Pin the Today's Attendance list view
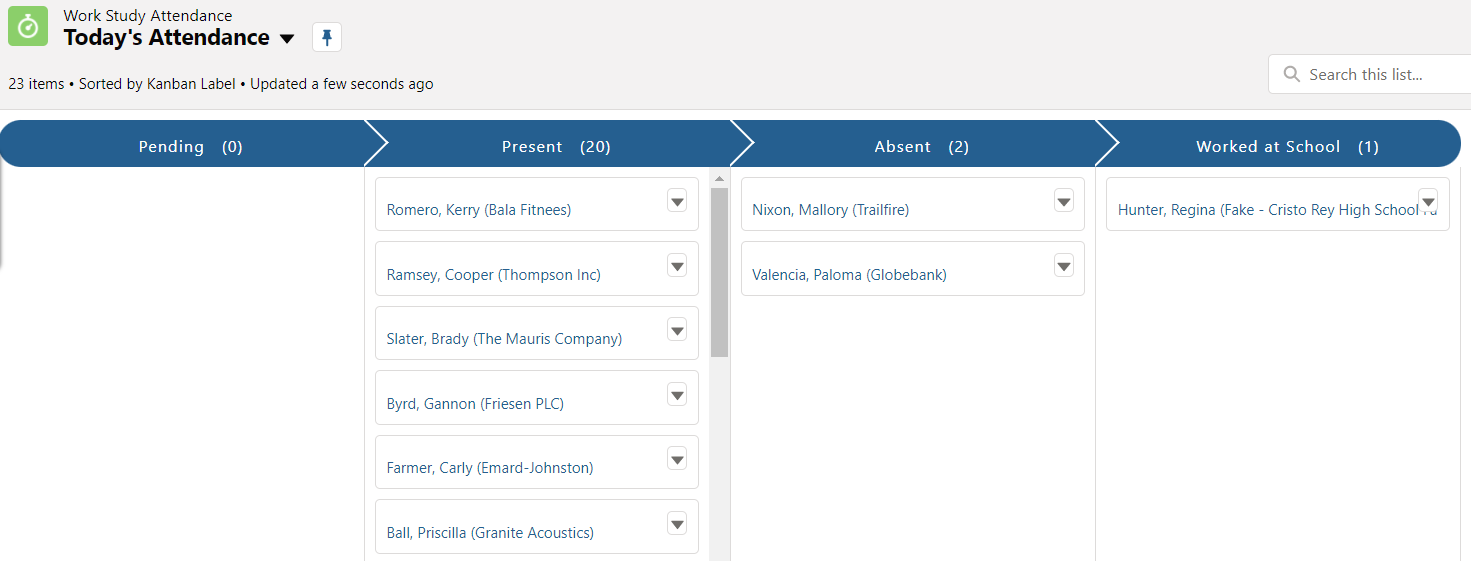 (327, 37)
